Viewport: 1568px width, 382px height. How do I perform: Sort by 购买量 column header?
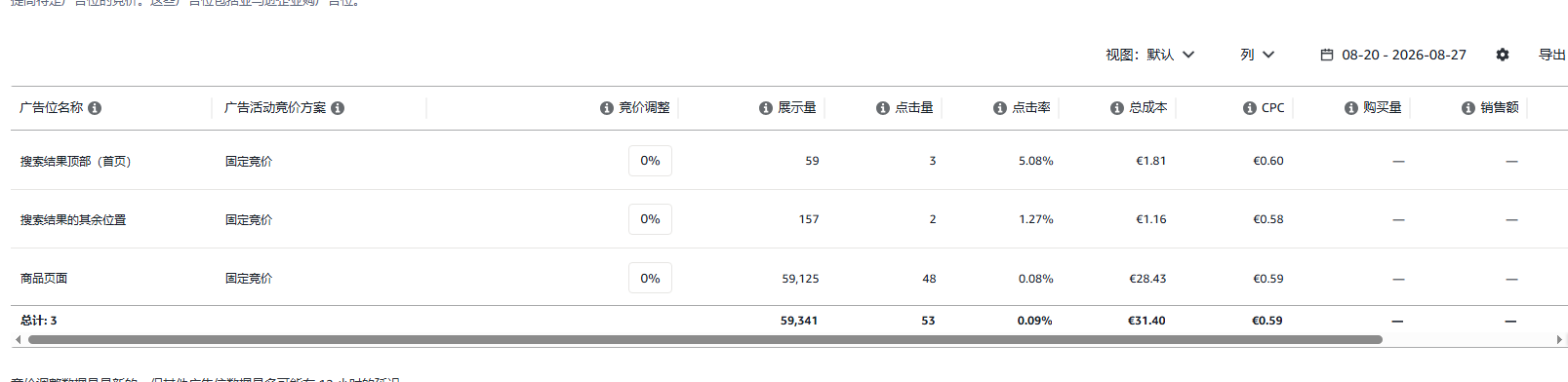pyautogui.click(x=1383, y=108)
